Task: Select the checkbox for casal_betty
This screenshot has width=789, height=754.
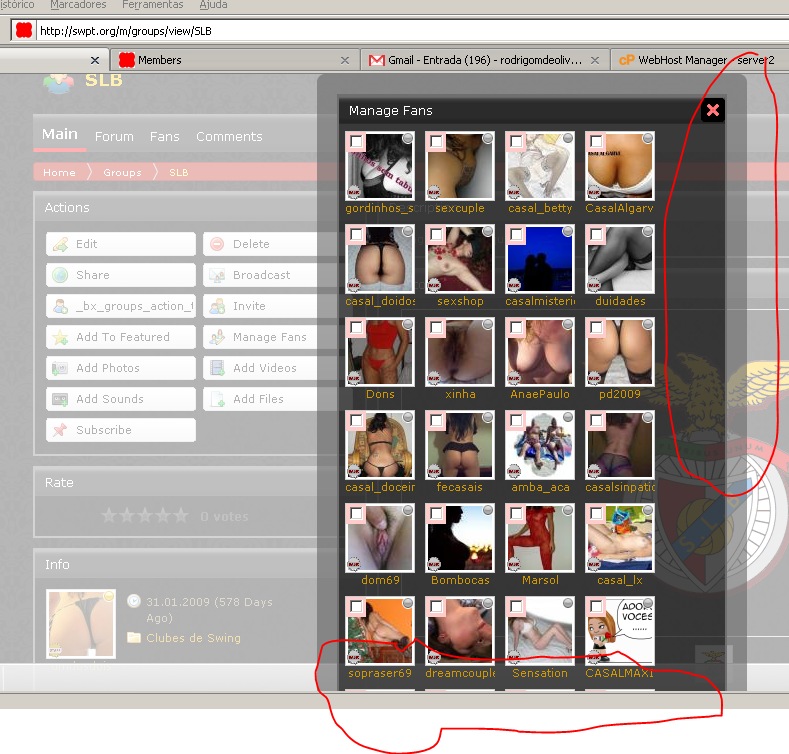Action: click(x=516, y=141)
